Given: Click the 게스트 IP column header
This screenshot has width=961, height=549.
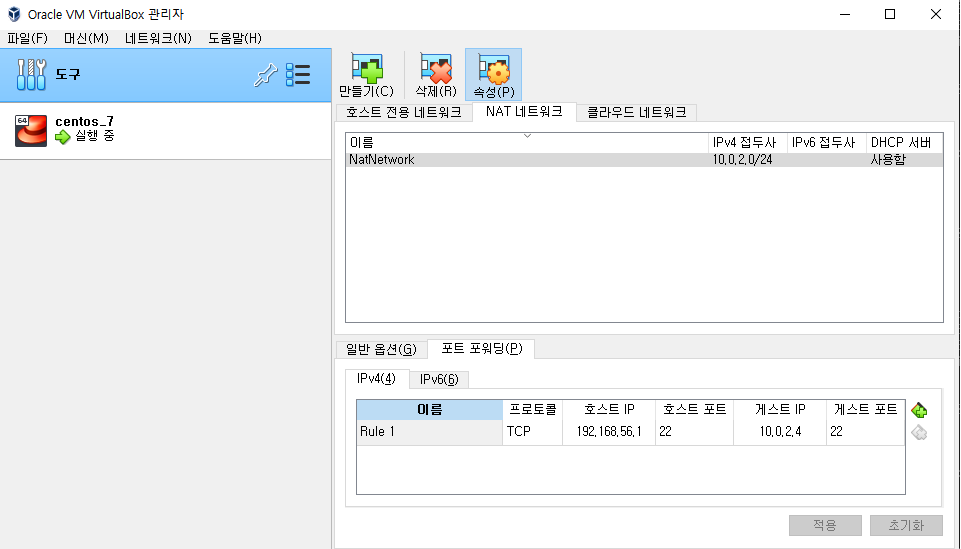Looking at the screenshot, I should tap(780, 410).
